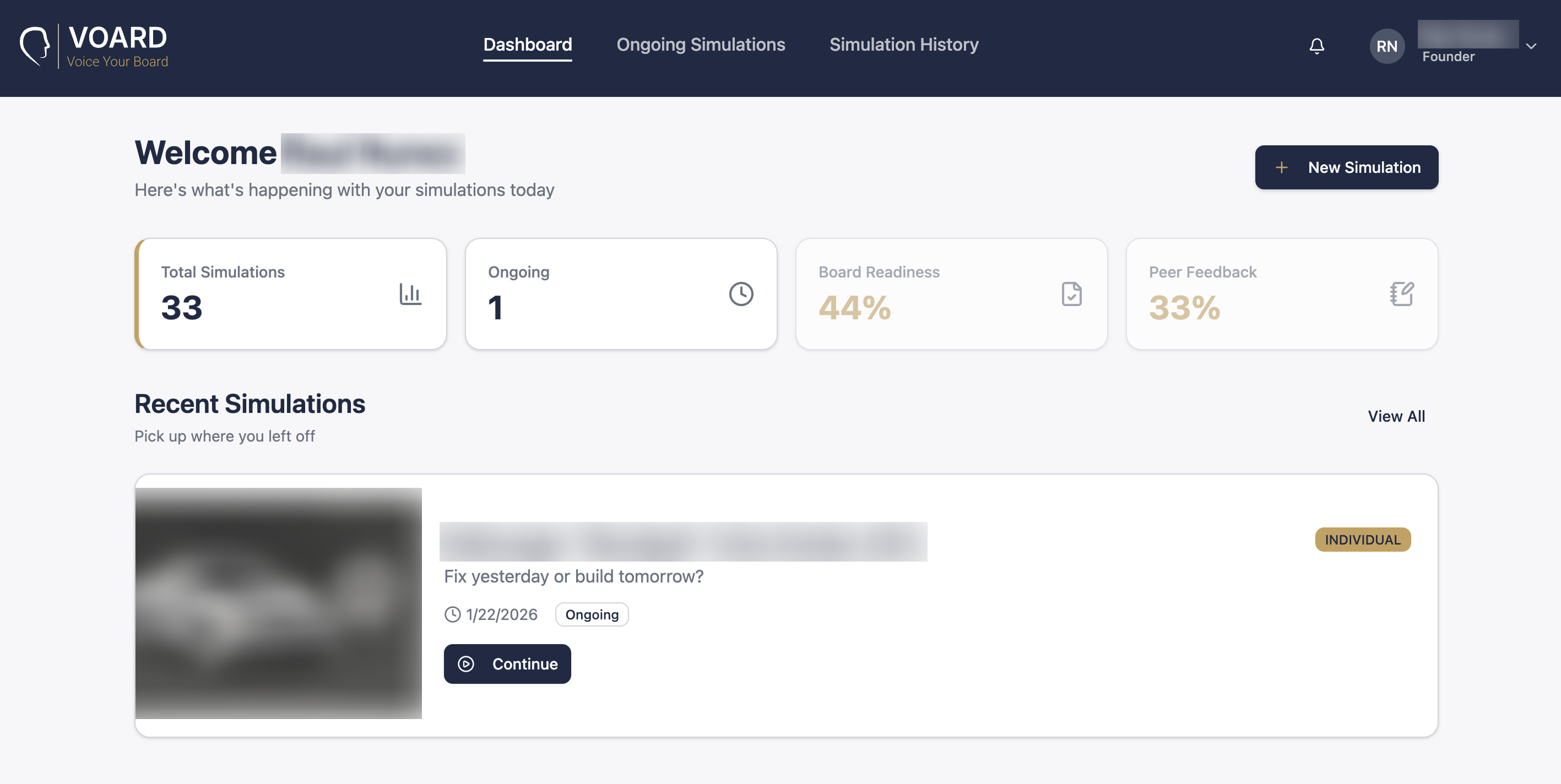Screen dimensions: 1561x784
Task: Start a New Simulation
Action: click(x=1347, y=167)
